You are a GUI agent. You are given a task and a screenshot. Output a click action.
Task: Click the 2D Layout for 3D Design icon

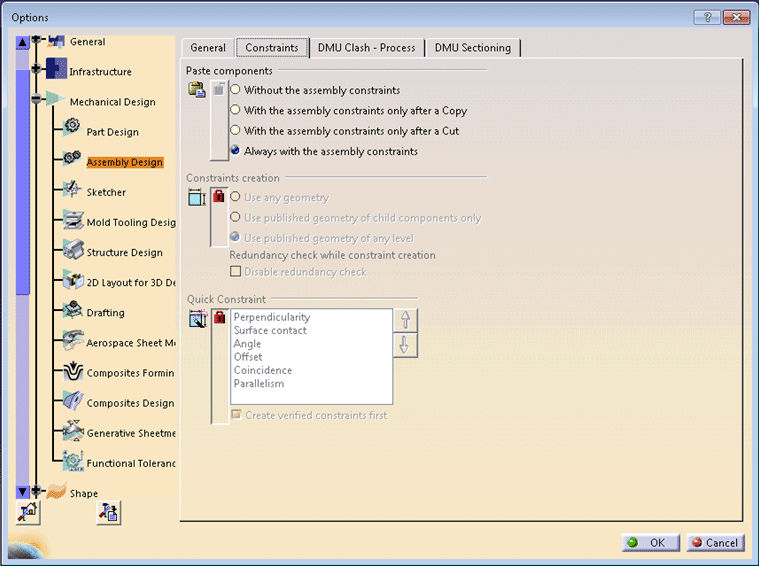74,280
